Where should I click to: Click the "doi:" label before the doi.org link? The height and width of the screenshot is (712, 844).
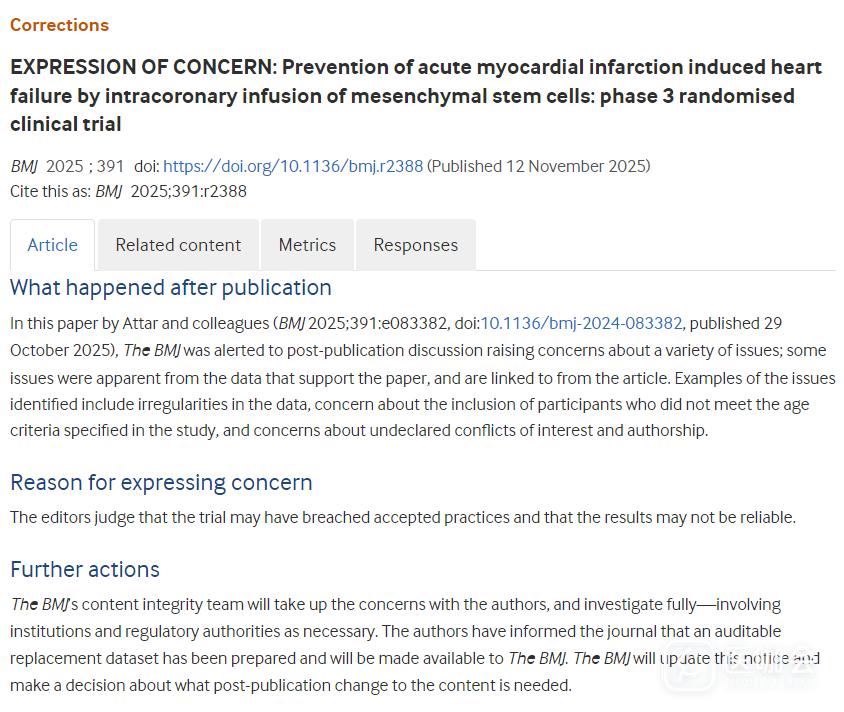(x=146, y=166)
